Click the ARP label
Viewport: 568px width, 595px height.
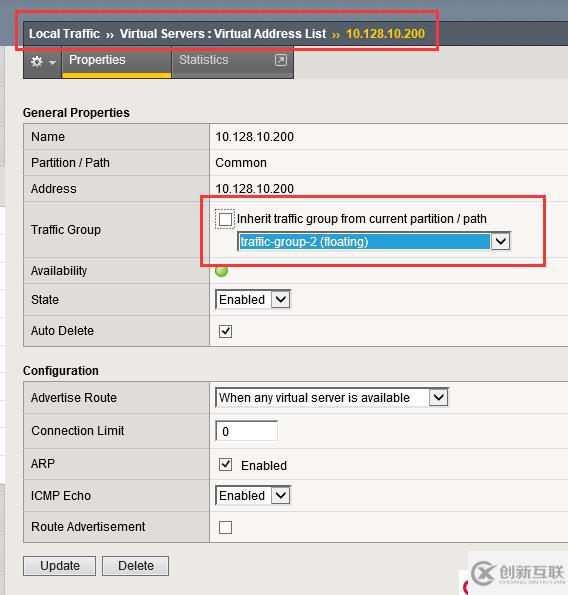43,464
